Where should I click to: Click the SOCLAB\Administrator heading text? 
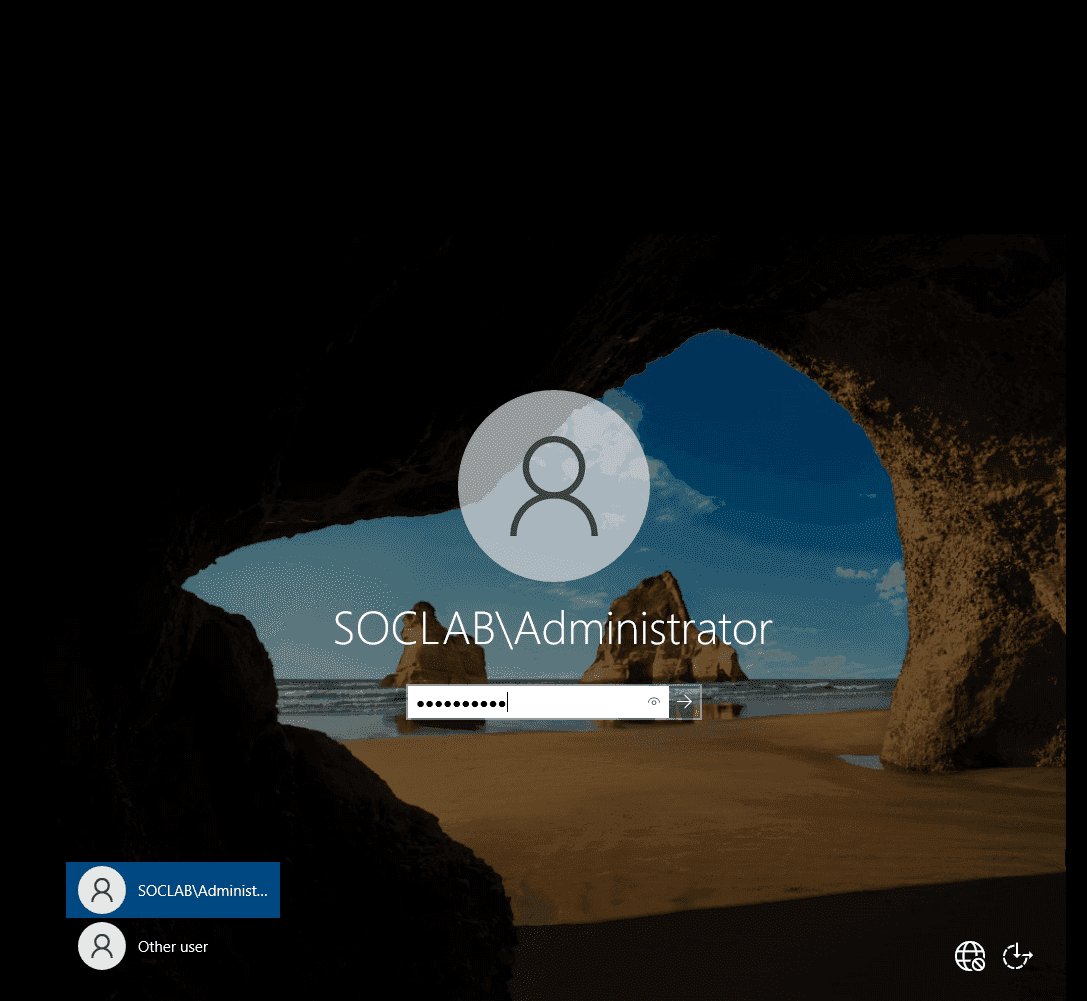click(x=553, y=629)
